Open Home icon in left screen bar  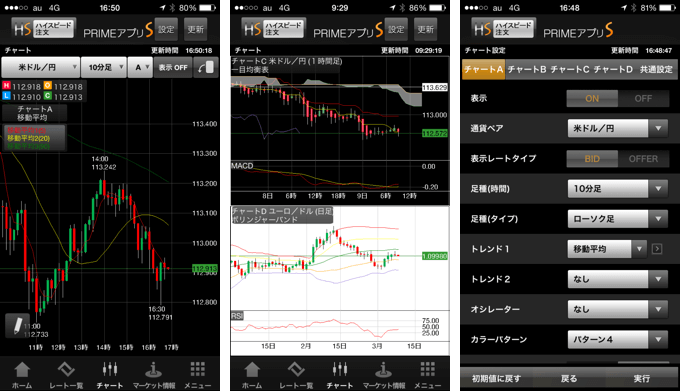22,375
